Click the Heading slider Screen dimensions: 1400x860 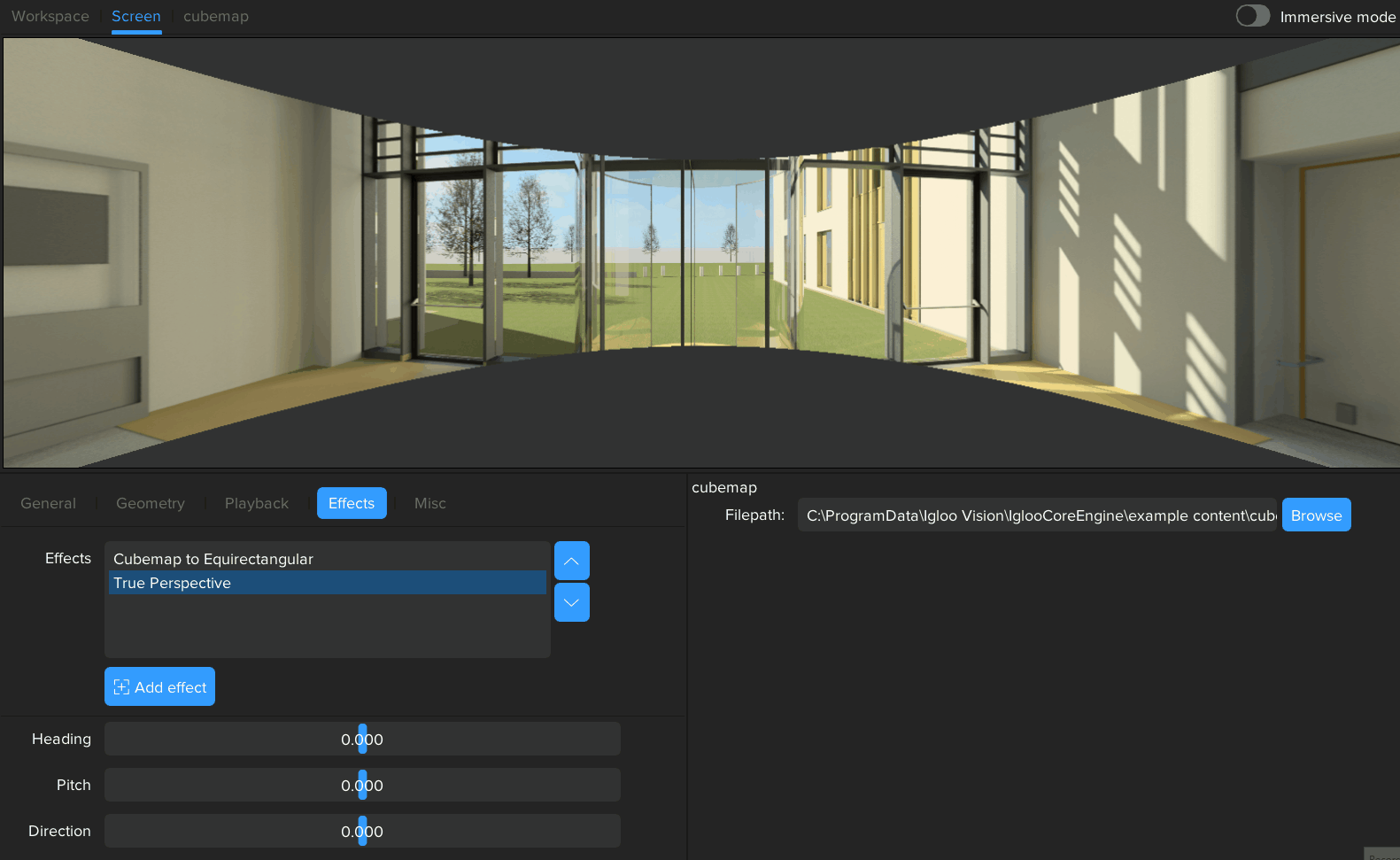click(362, 739)
